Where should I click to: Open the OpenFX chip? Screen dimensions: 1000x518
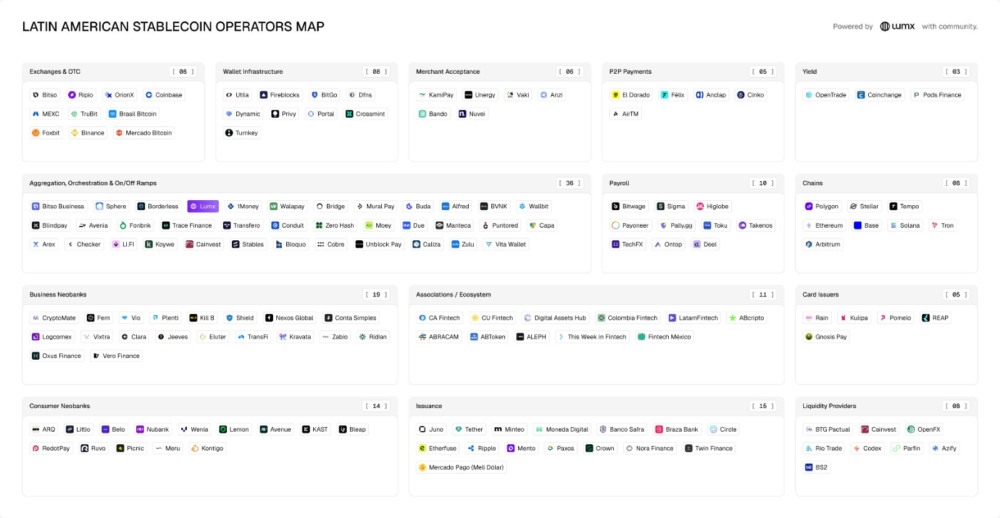pyautogui.click(x=924, y=430)
